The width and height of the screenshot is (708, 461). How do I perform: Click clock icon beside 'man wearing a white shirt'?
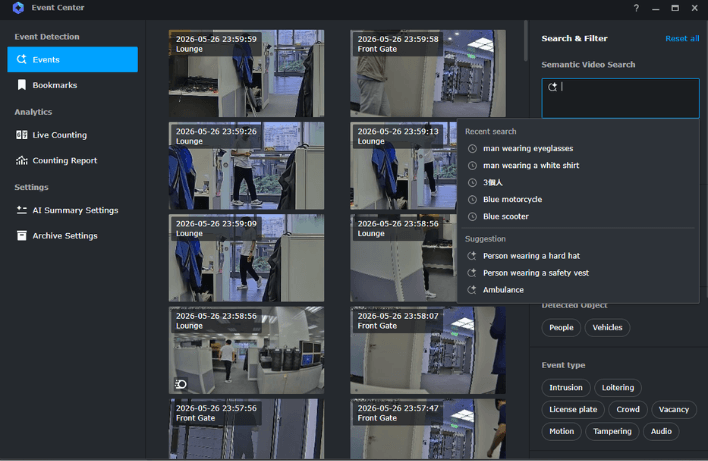point(472,166)
